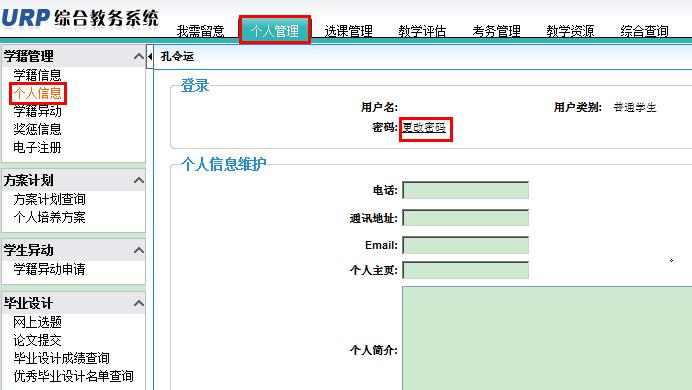Image resolution: width=692 pixels, height=390 pixels.
Task: Open 学籍异动申请 in the sidebar
Action: 49,269
